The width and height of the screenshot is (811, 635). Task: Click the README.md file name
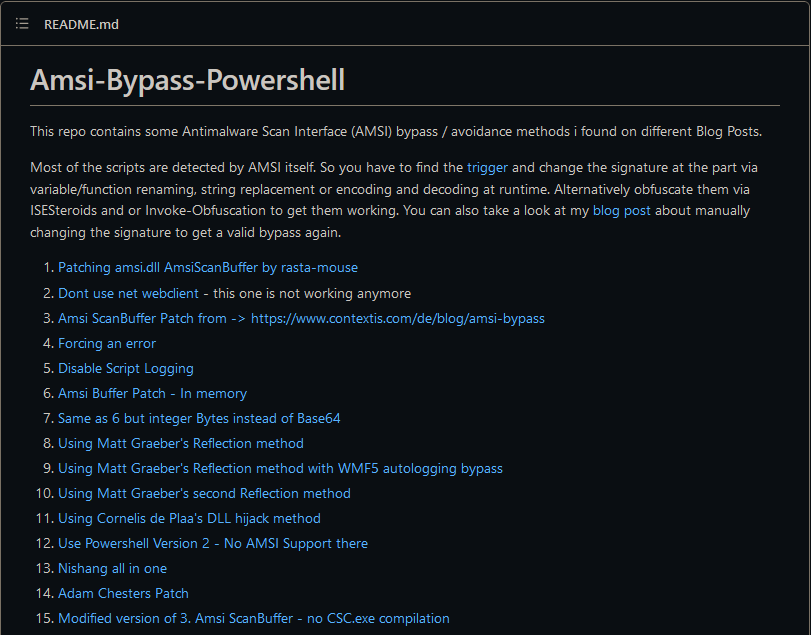pyautogui.click(x=81, y=24)
